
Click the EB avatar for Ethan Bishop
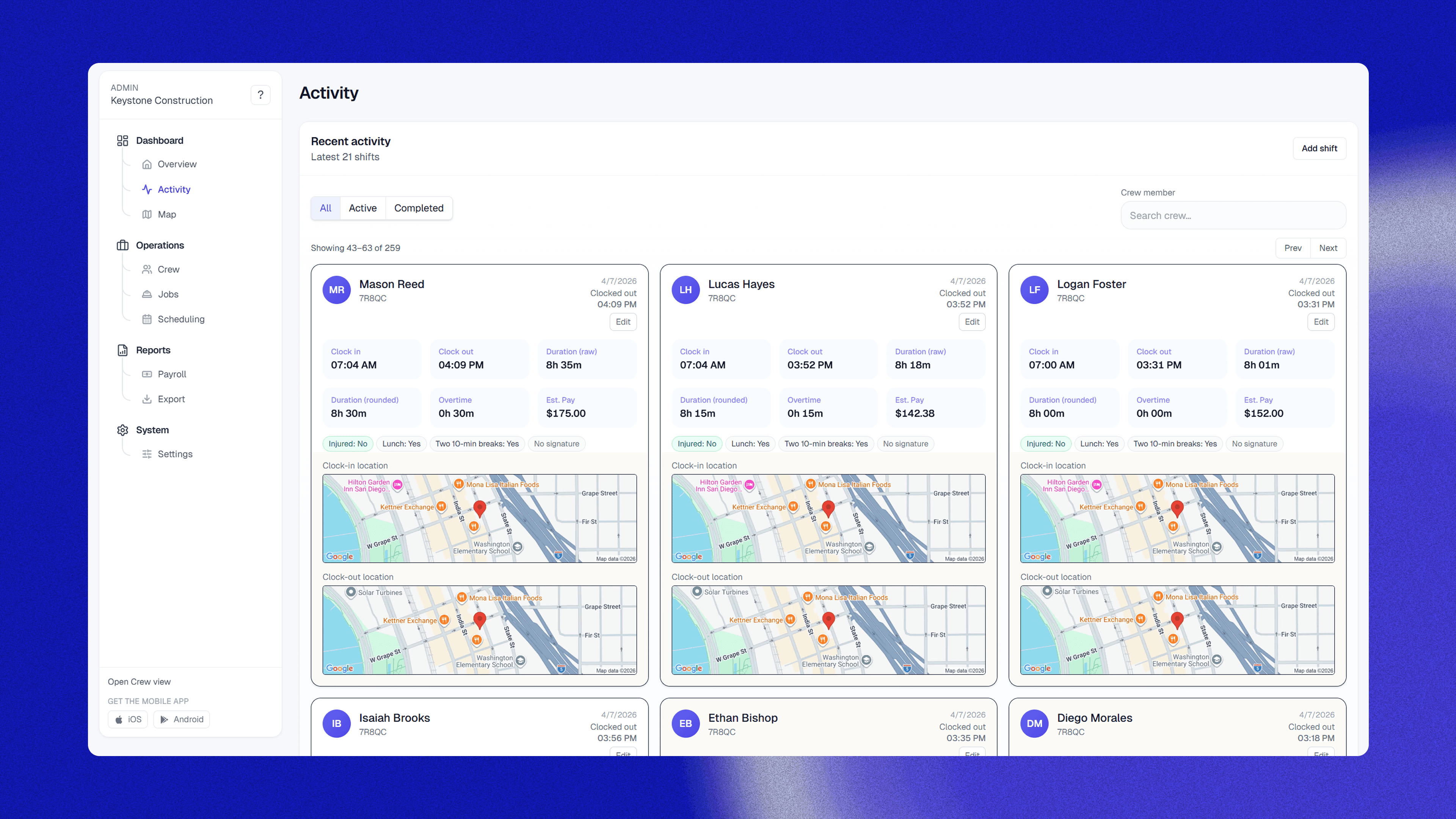[686, 723]
